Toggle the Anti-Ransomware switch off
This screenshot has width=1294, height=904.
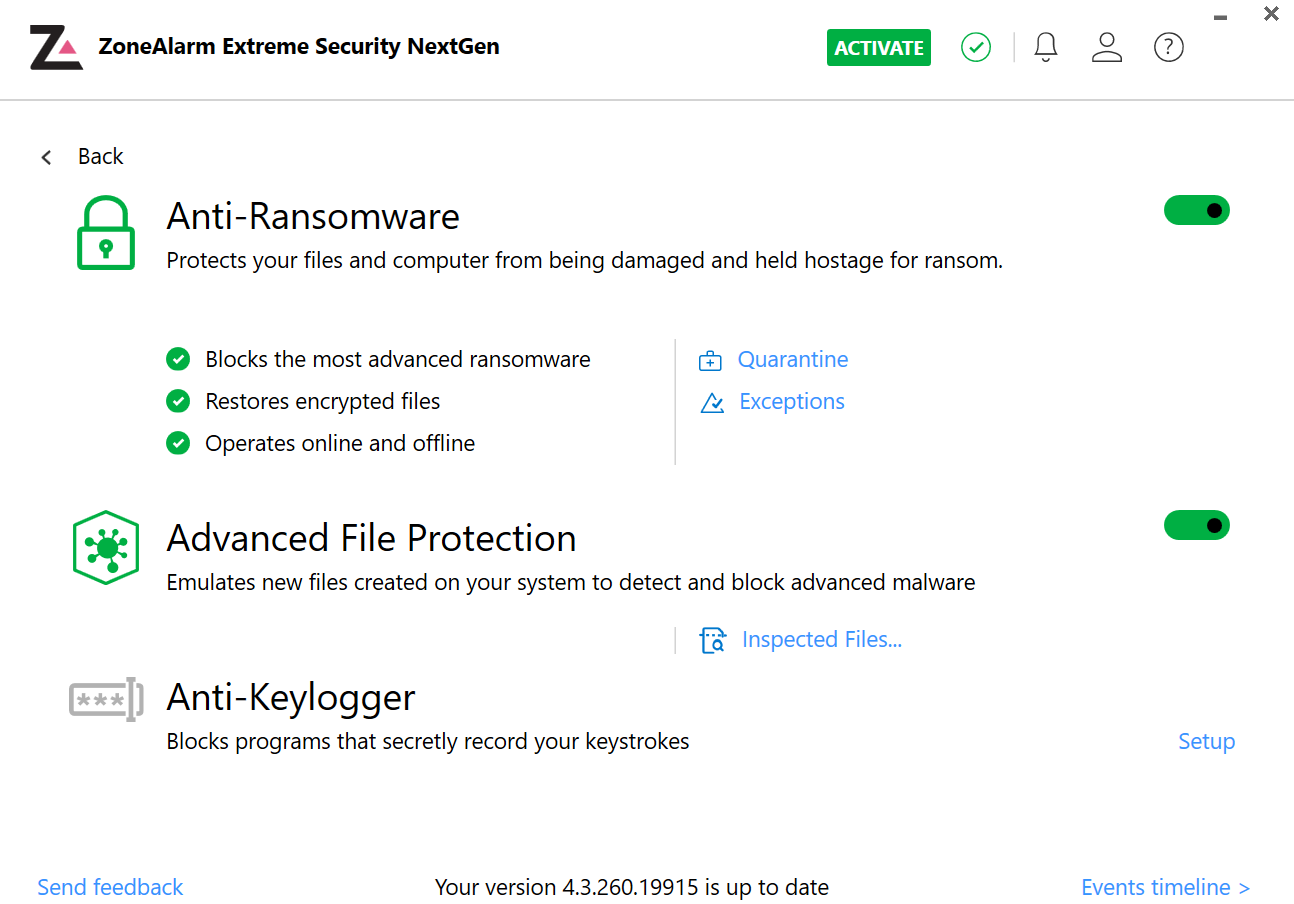coord(1197,210)
